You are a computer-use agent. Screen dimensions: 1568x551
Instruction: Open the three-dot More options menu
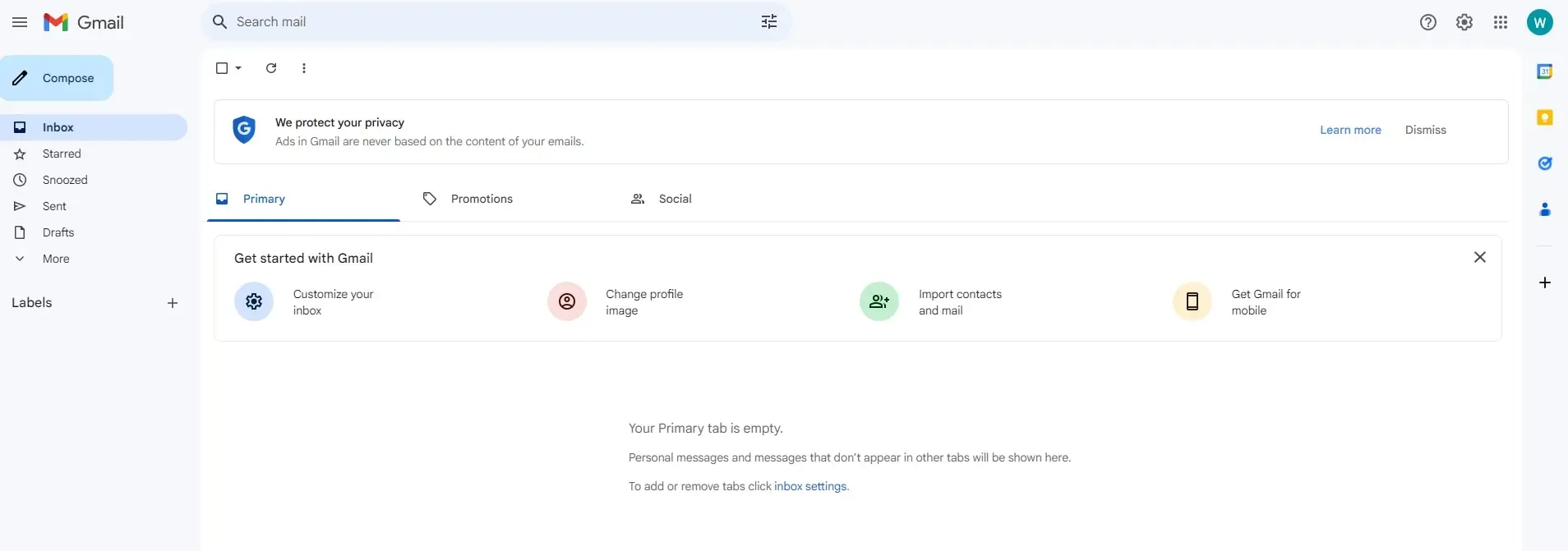(x=304, y=68)
